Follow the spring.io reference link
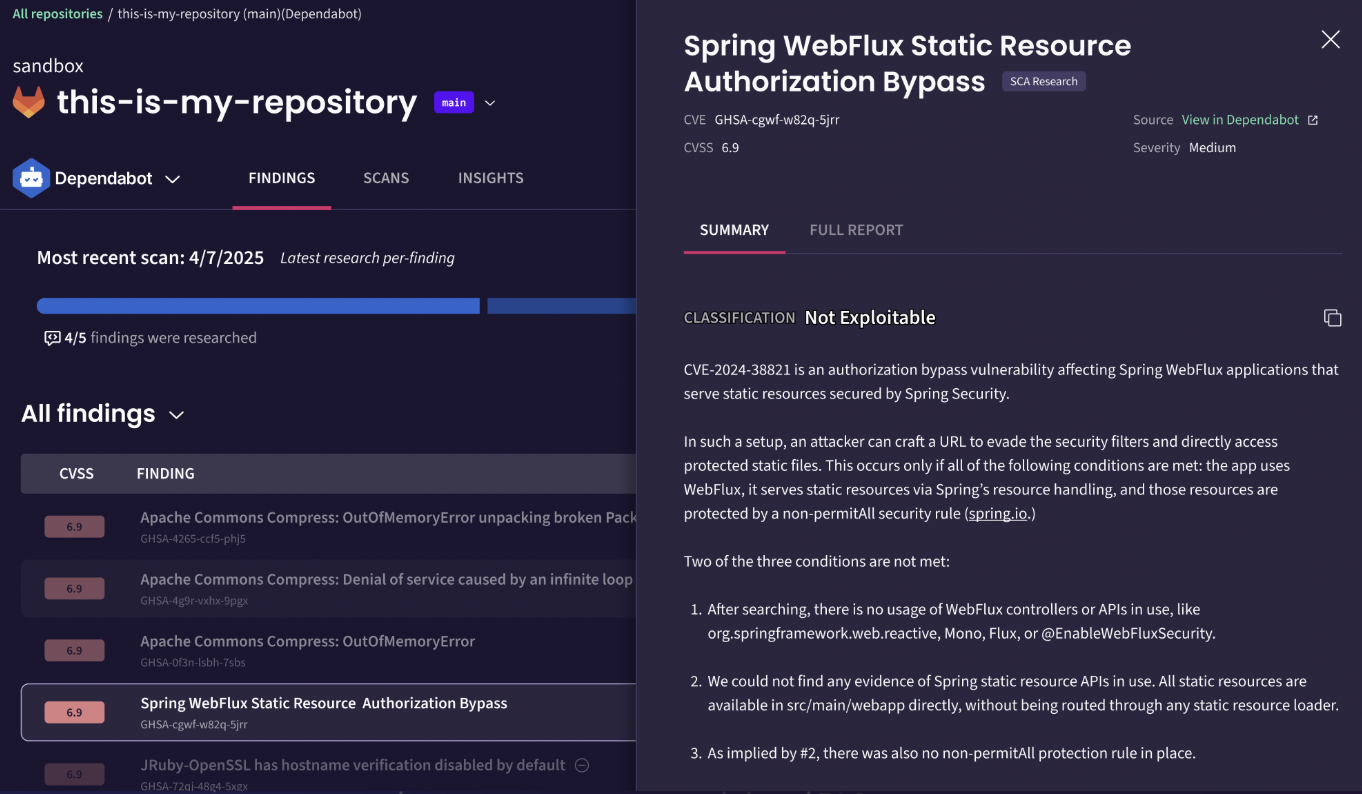 tap(999, 514)
